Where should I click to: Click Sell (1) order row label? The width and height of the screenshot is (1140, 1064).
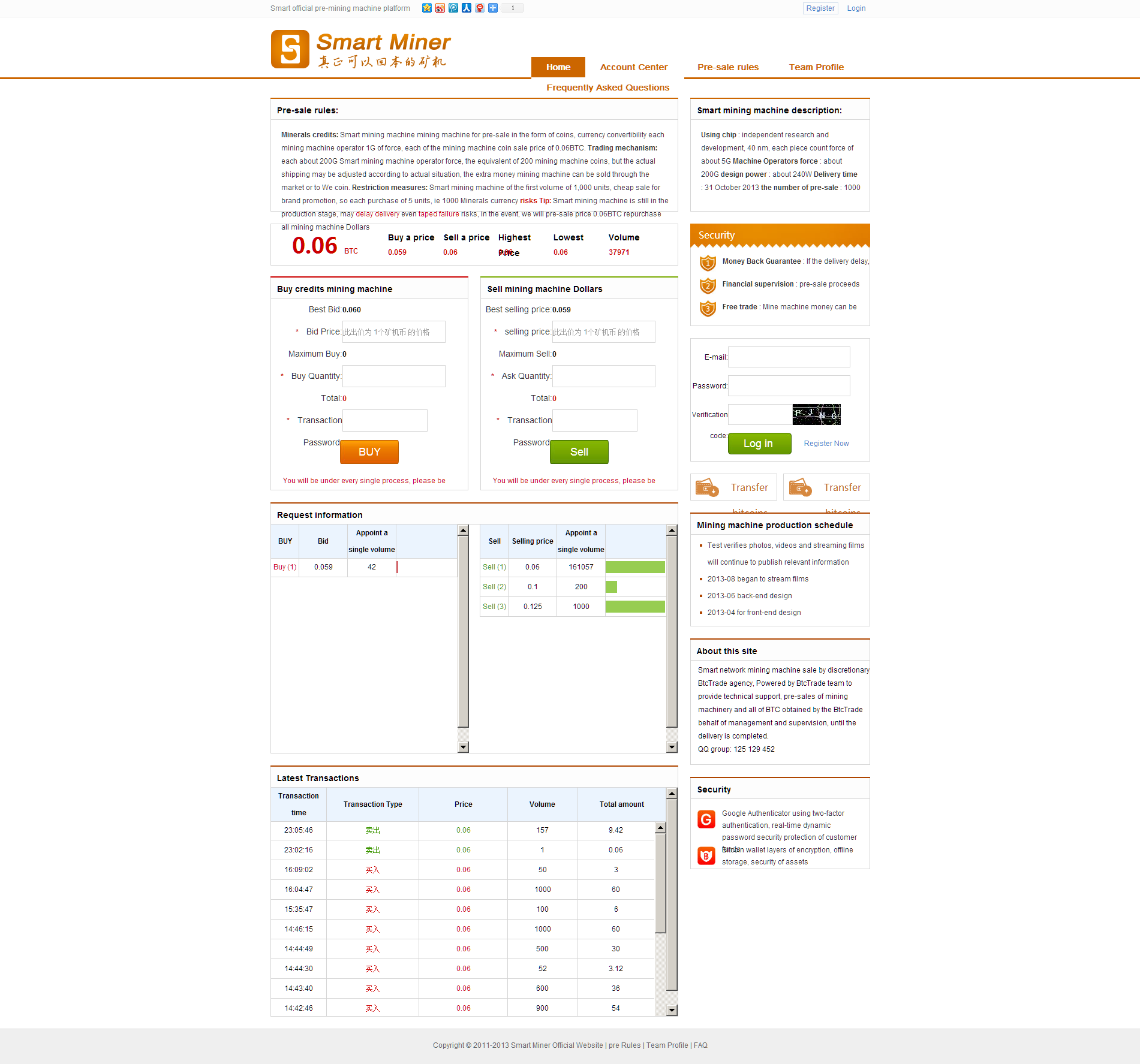(x=494, y=567)
